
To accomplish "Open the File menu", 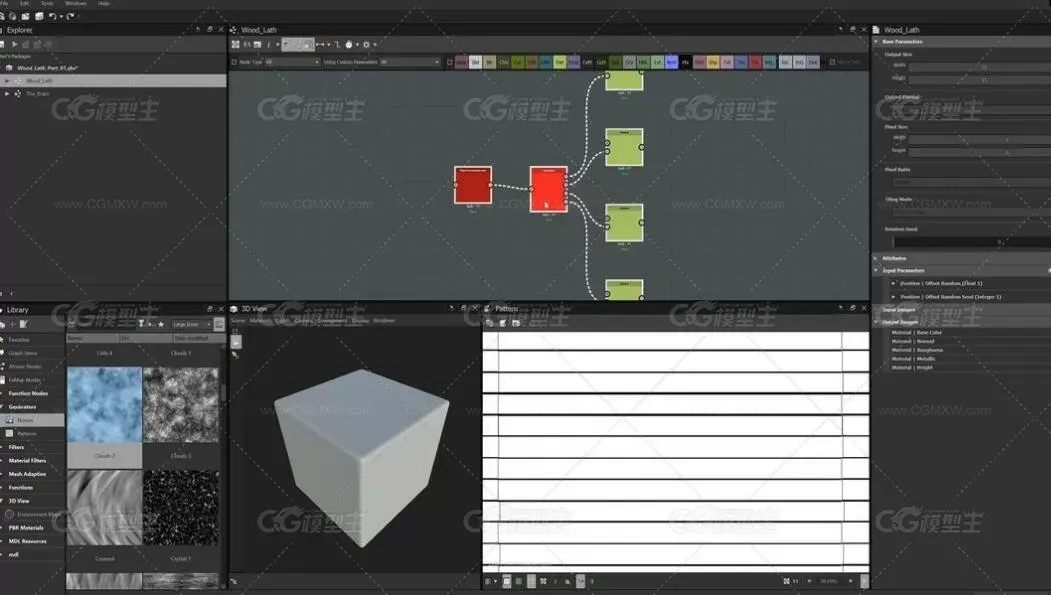I will point(4,3).
